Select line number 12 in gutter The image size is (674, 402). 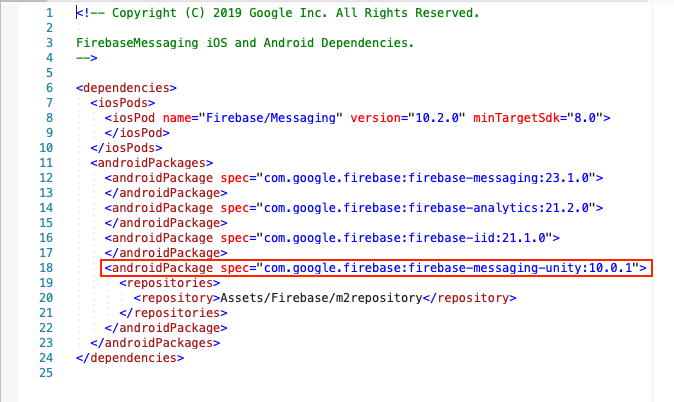coord(46,178)
